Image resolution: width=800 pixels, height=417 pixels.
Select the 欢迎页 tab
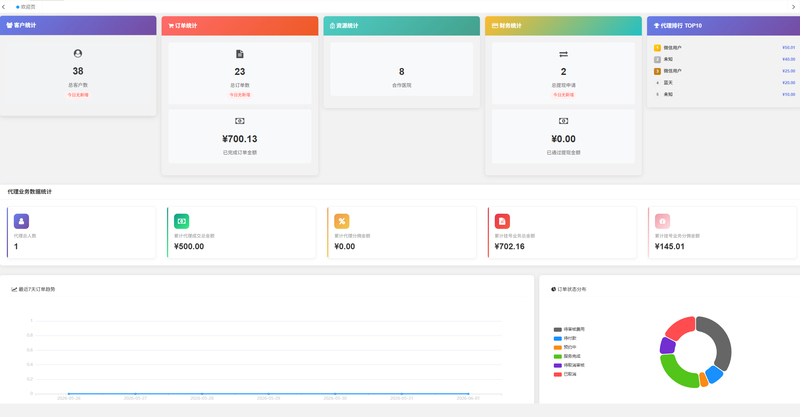pyautogui.click(x=26, y=7)
